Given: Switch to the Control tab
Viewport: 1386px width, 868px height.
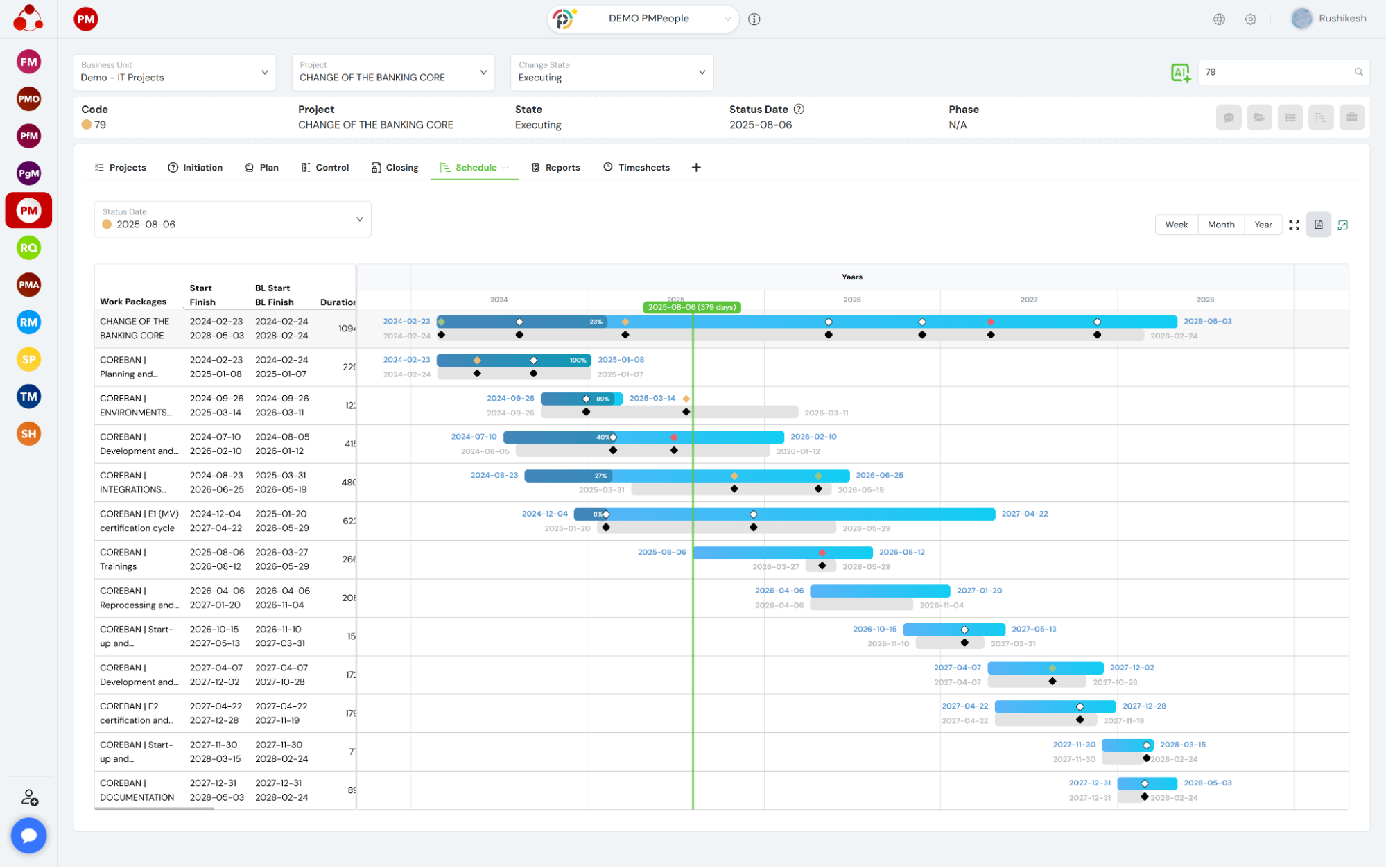Looking at the screenshot, I should (325, 167).
